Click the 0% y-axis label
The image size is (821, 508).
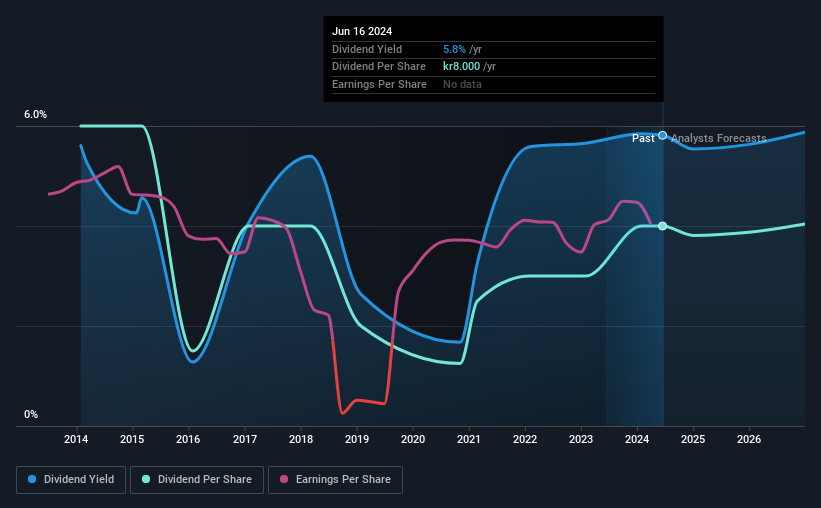click(x=31, y=415)
